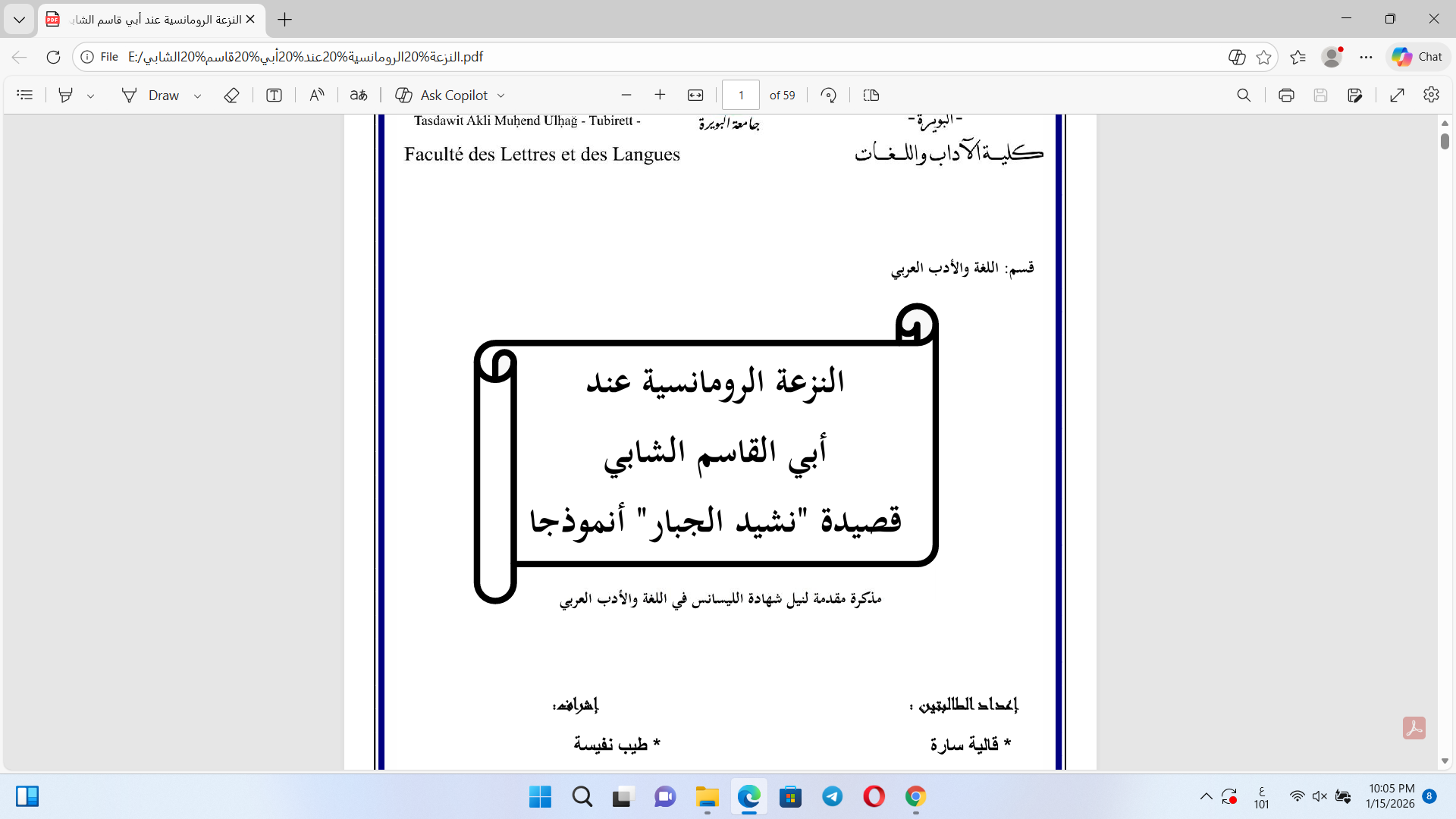Open the Translate tool
Viewport: 1456px width, 819px height.
359,95
